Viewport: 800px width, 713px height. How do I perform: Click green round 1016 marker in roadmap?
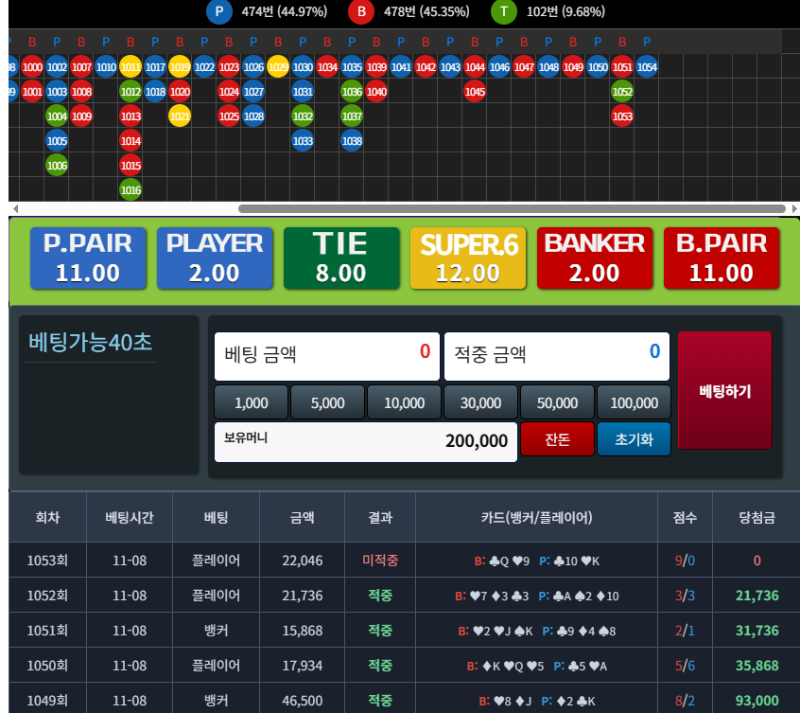tap(130, 189)
